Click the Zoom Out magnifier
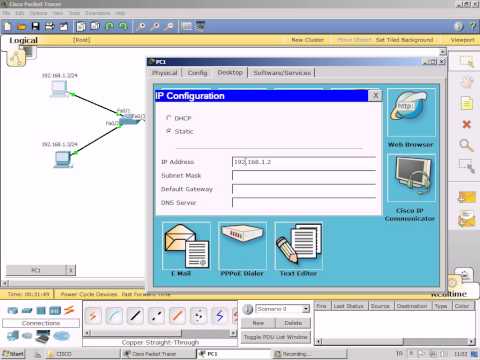The height and width of the screenshot is (360, 480). pos(169,26)
